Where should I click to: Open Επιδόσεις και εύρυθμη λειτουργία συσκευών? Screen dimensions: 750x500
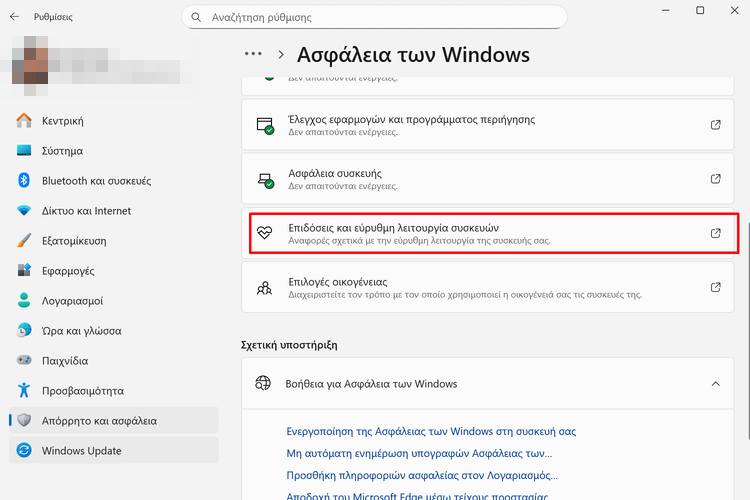pyautogui.click(x=490, y=233)
